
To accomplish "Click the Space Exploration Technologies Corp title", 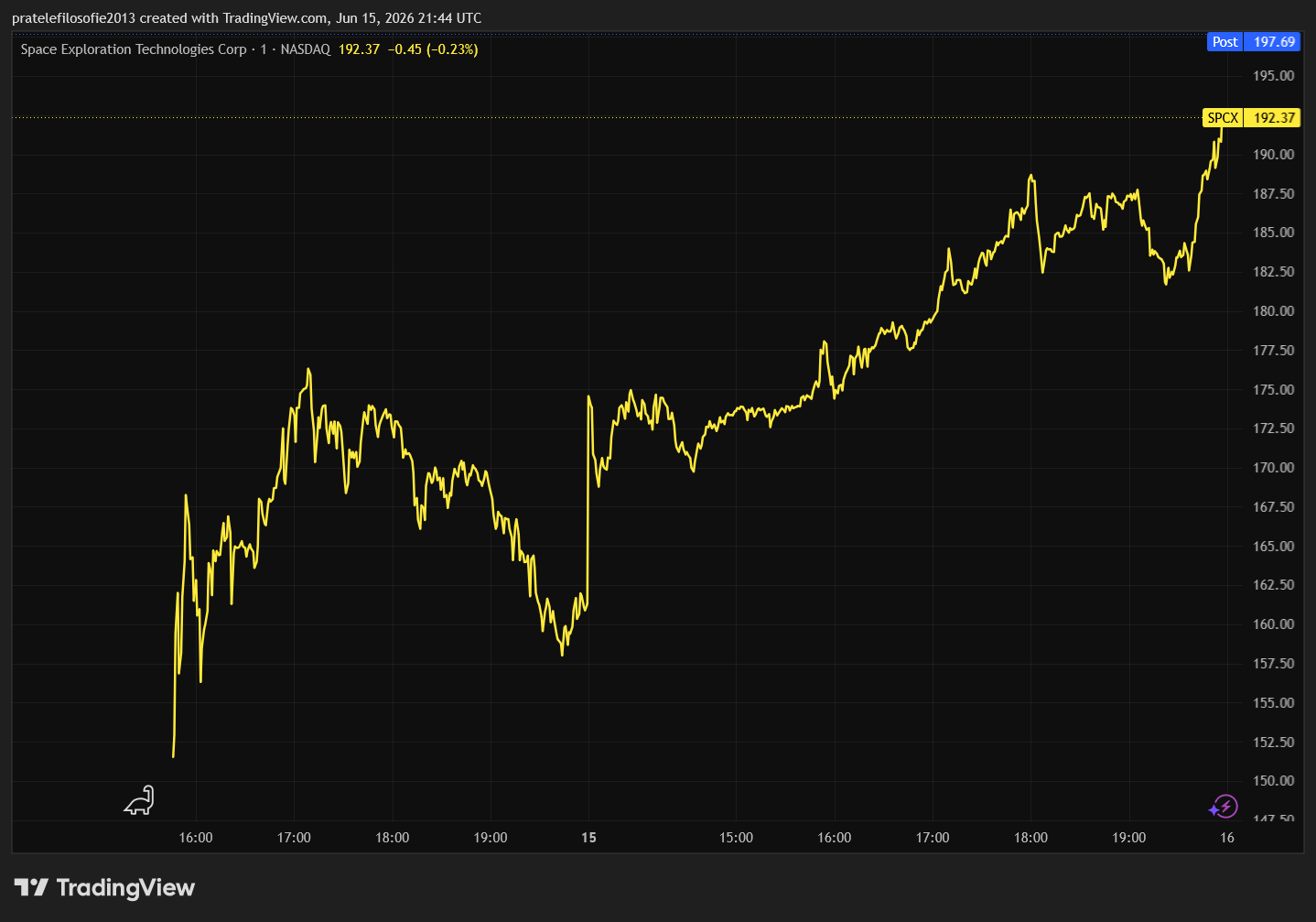I will tap(134, 49).
